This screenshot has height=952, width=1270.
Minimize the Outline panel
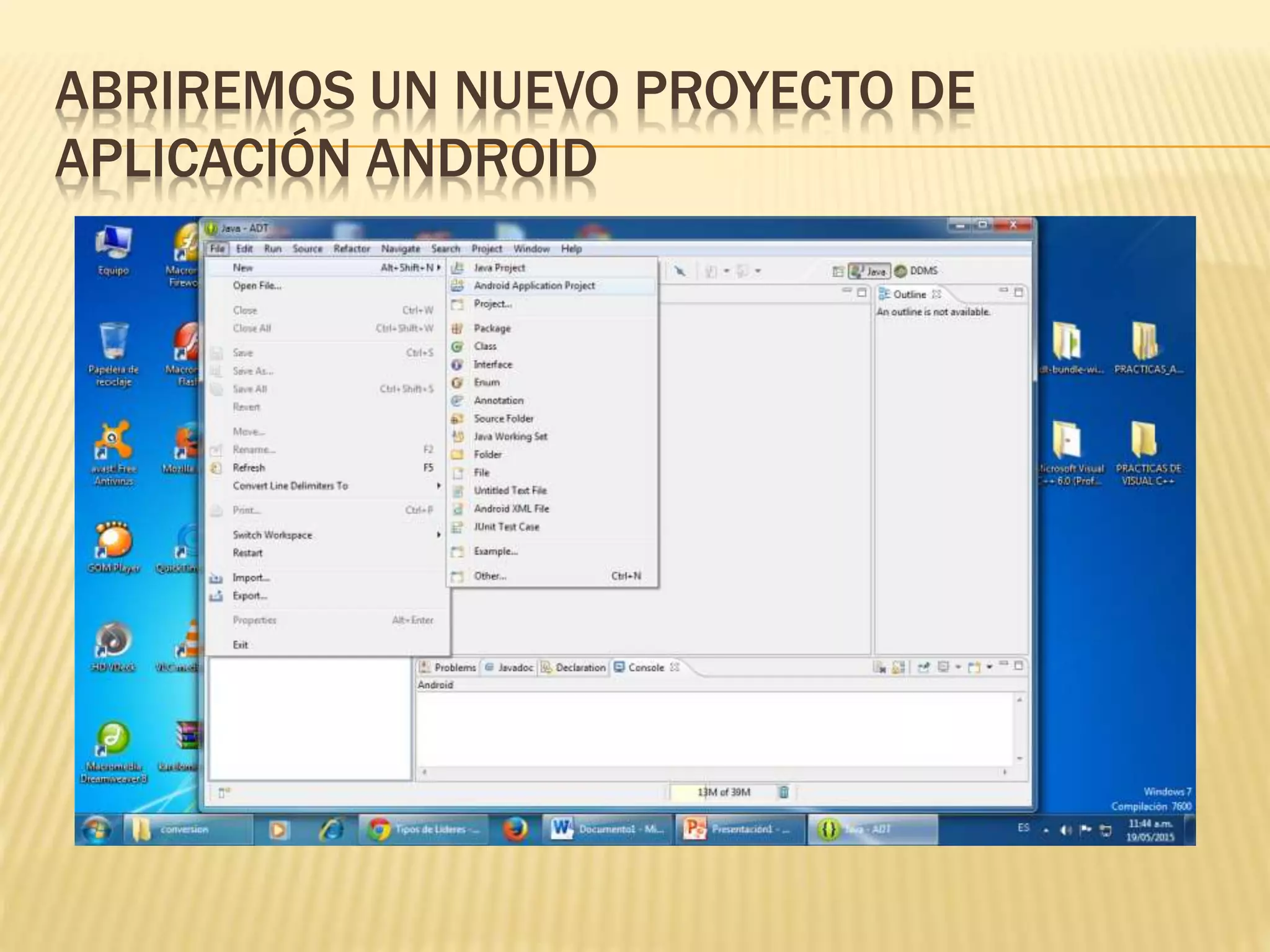(1003, 291)
